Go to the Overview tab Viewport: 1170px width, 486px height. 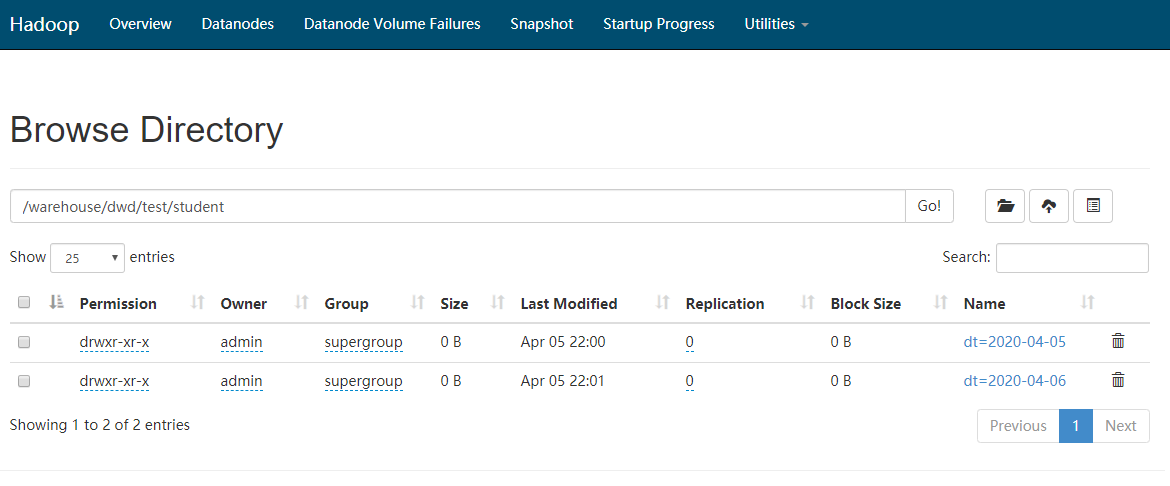coord(140,24)
